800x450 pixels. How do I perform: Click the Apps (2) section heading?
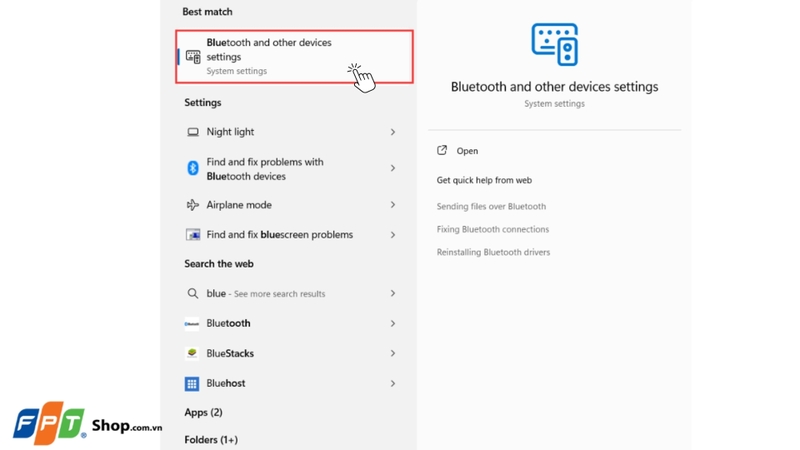203,412
